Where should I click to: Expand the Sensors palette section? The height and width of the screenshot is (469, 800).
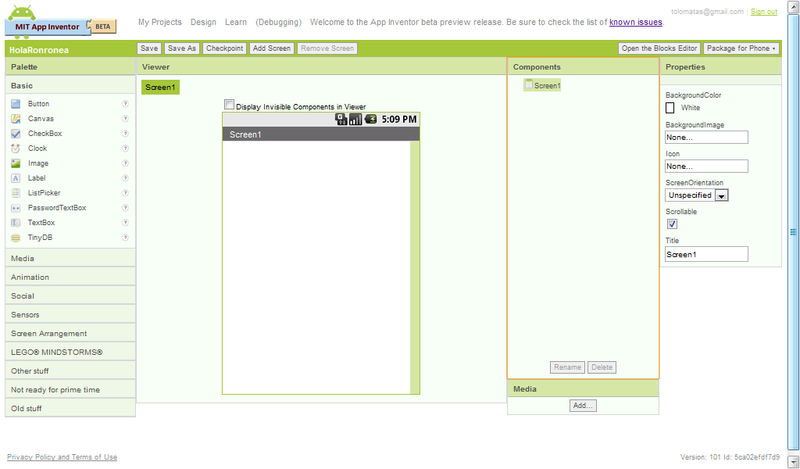(x=70, y=315)
